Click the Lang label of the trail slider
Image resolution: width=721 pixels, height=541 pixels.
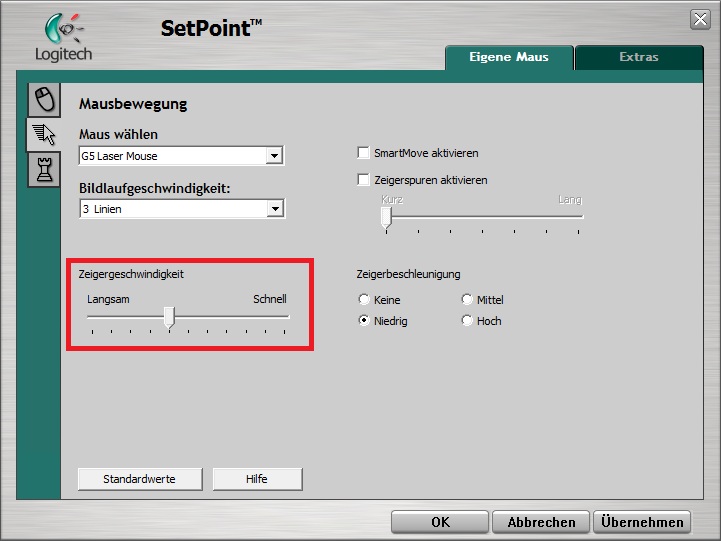[x=570, y=199]
